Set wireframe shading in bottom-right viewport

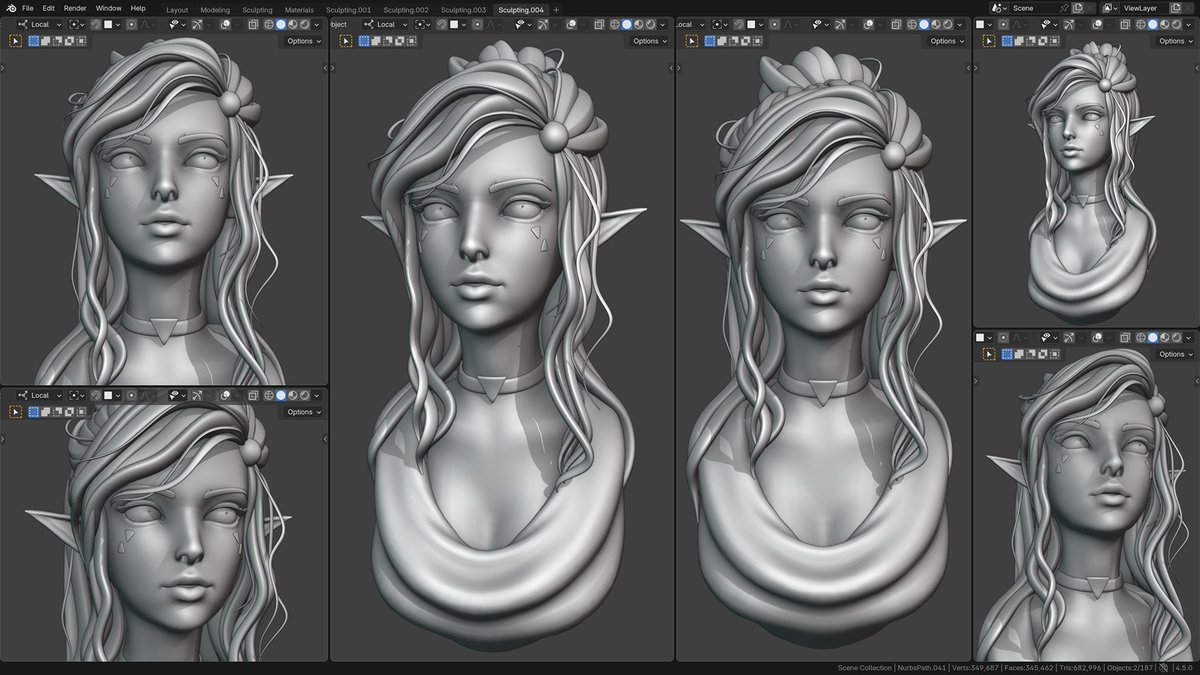[1141, 337]
